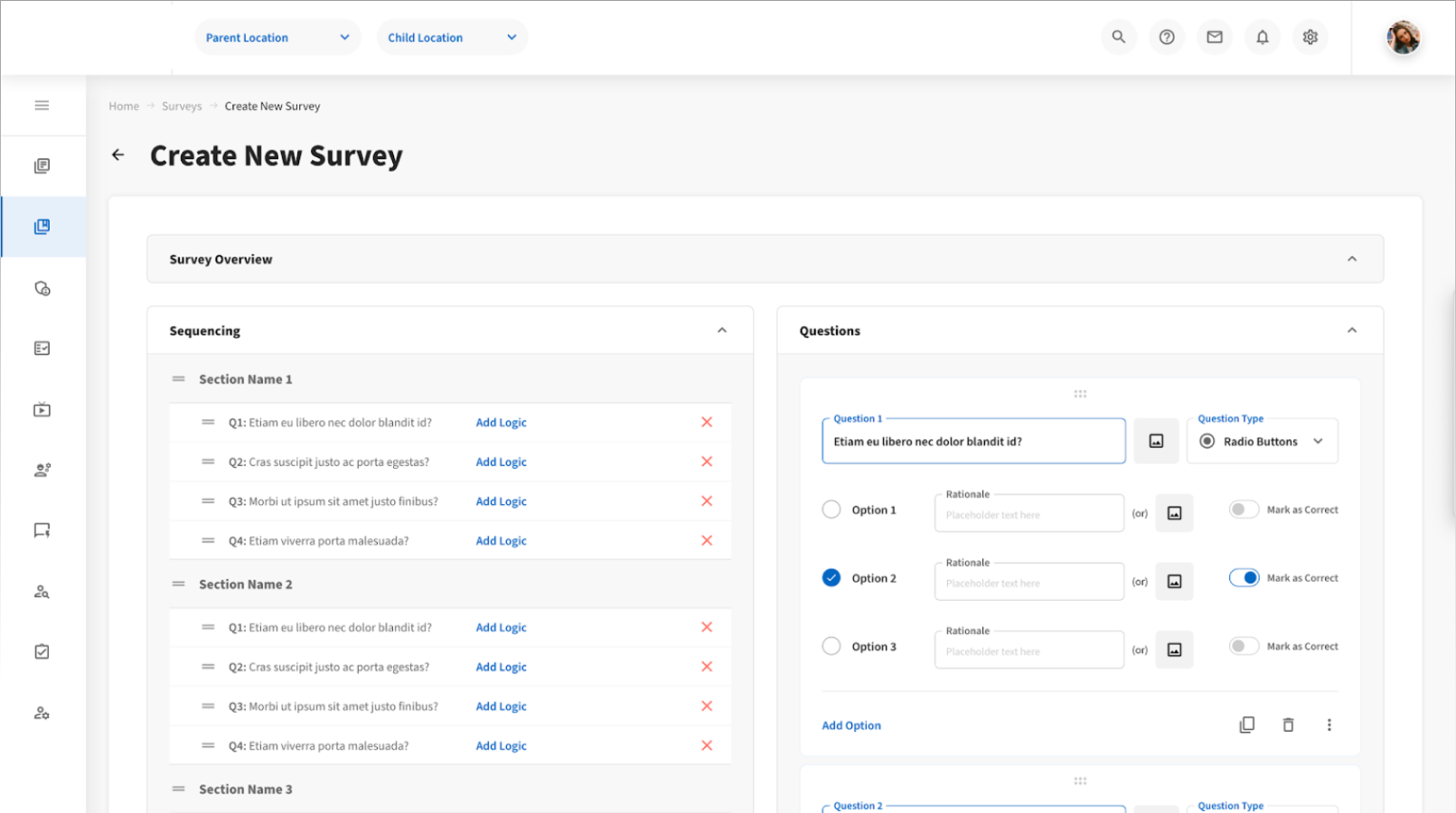Screen dimensions: 1456x813
Task: Duplicate Question 1 with copy icon
Action: (1246, 724)
